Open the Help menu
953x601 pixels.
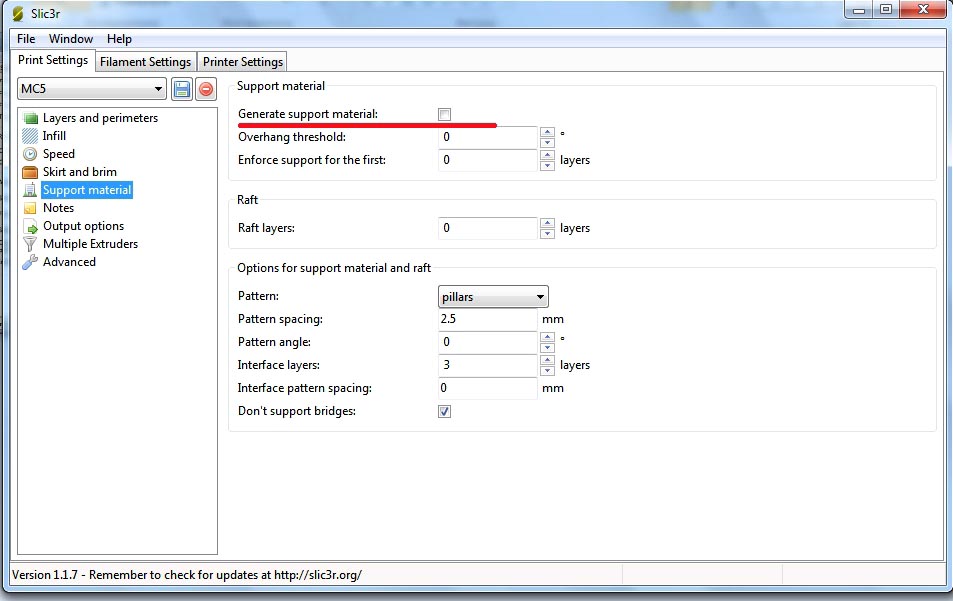coord(119,39)
